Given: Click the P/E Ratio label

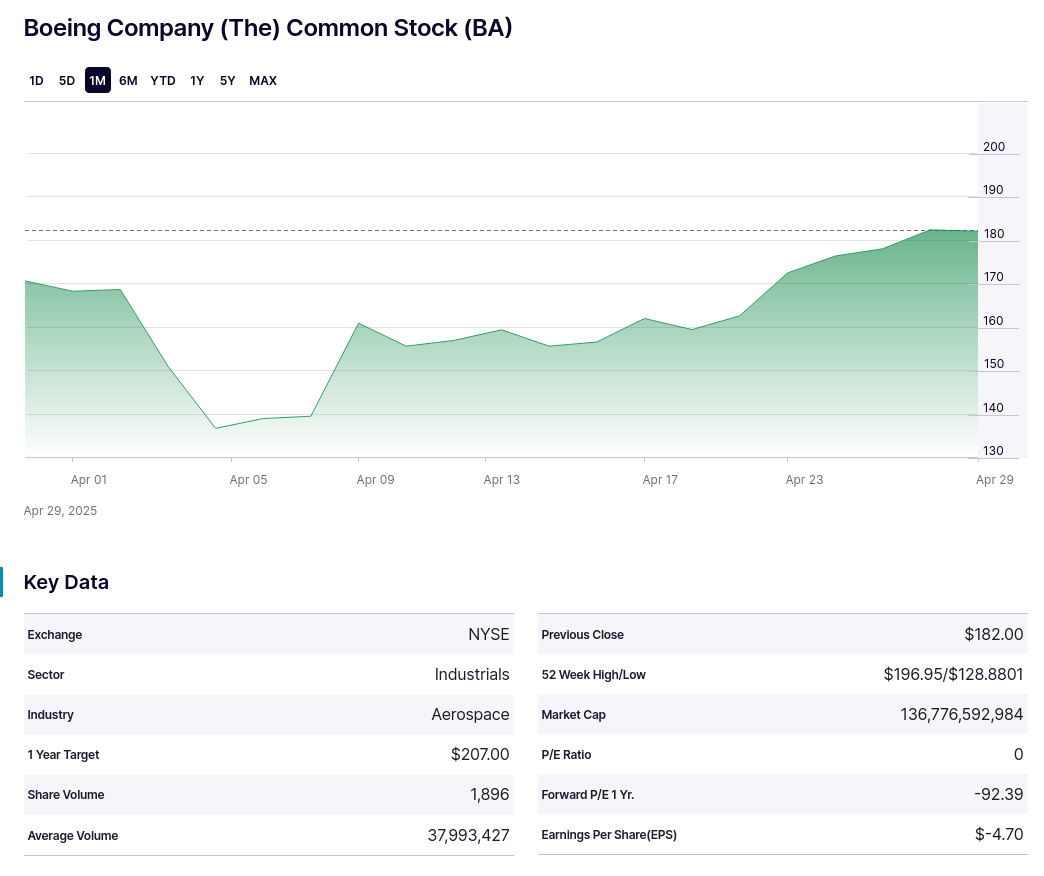Looking at the screenshot, I should pyautogui.click(x=567, y=754).
